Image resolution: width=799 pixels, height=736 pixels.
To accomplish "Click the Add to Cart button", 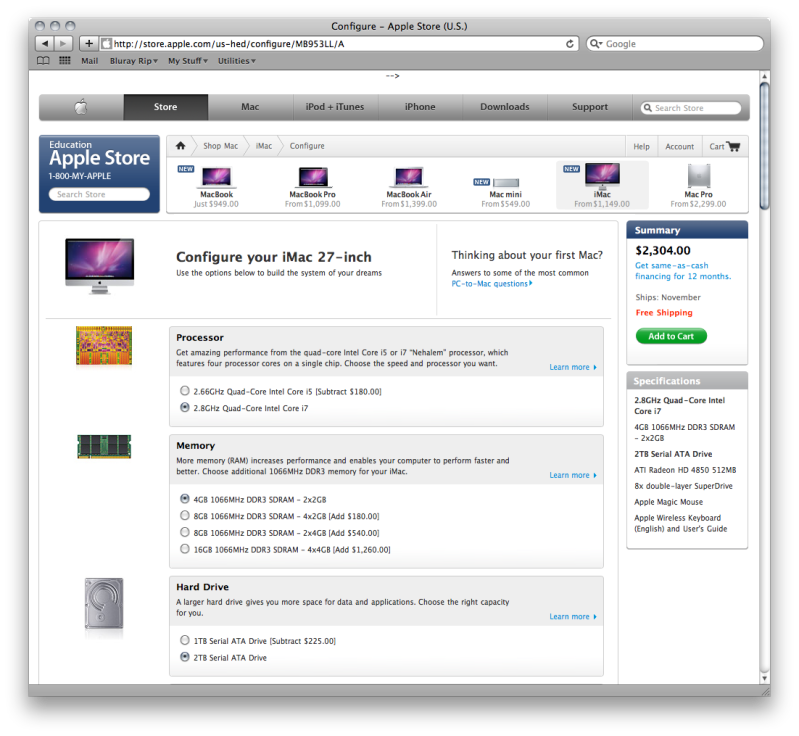I will [671, 336].
